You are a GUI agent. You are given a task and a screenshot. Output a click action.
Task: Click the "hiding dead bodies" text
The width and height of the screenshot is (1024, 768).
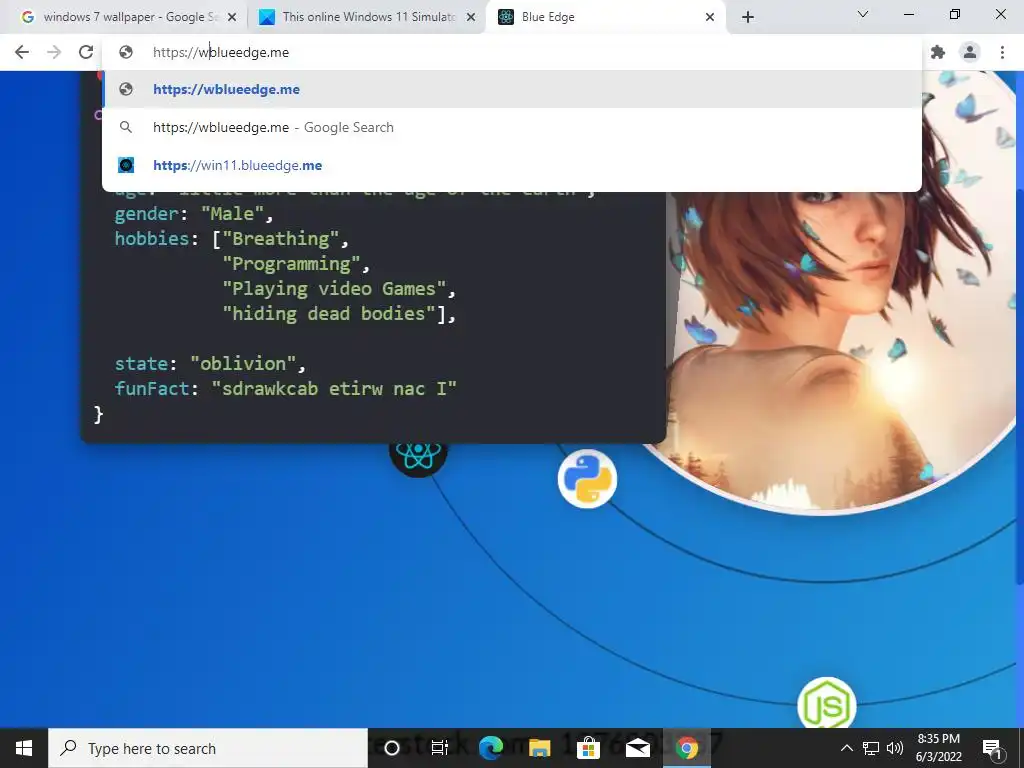(328, 314)
